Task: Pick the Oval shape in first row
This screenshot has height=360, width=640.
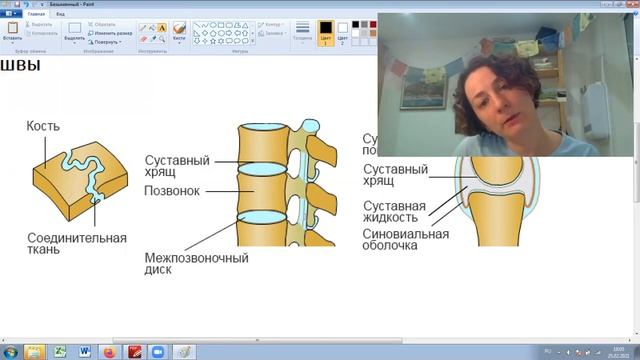Action: (213, 25)
